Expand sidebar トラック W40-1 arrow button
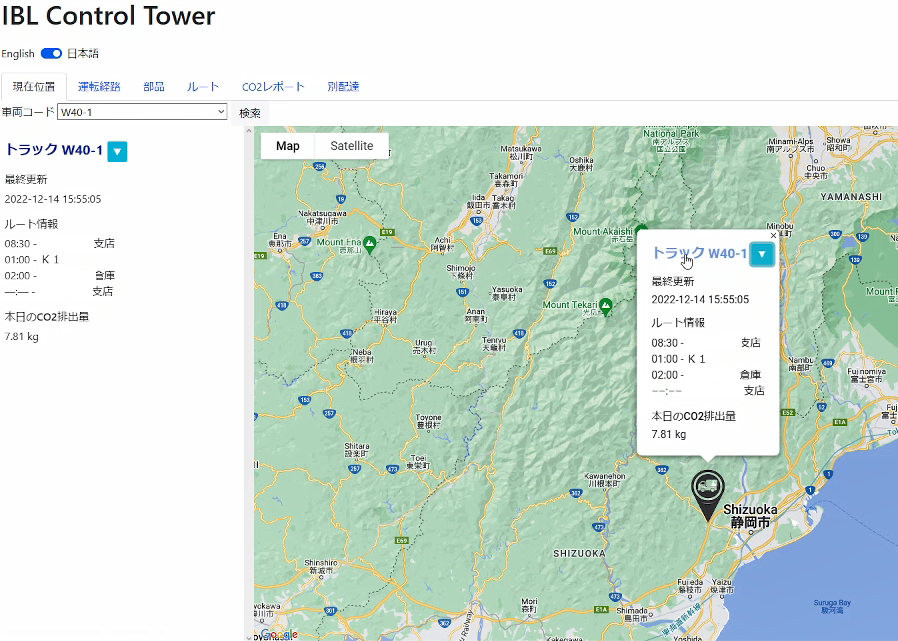 click(117, 151)
